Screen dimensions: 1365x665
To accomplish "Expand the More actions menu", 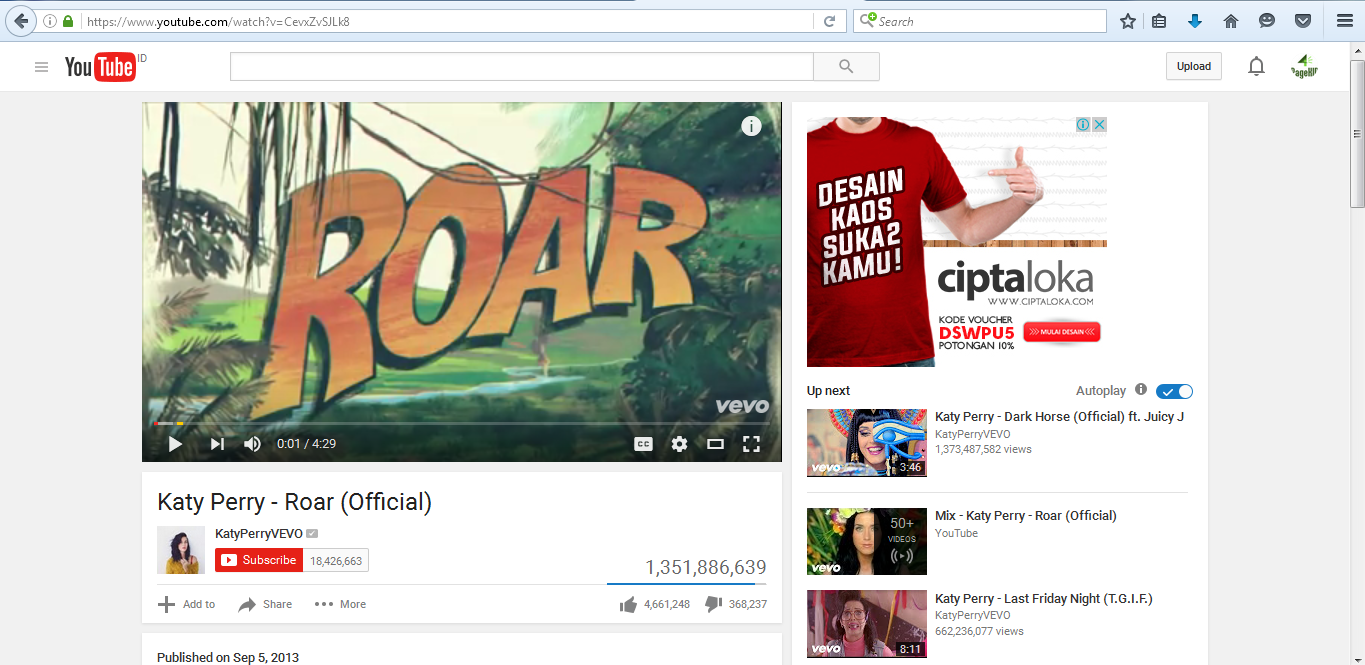I will click(x=340, y=604).
